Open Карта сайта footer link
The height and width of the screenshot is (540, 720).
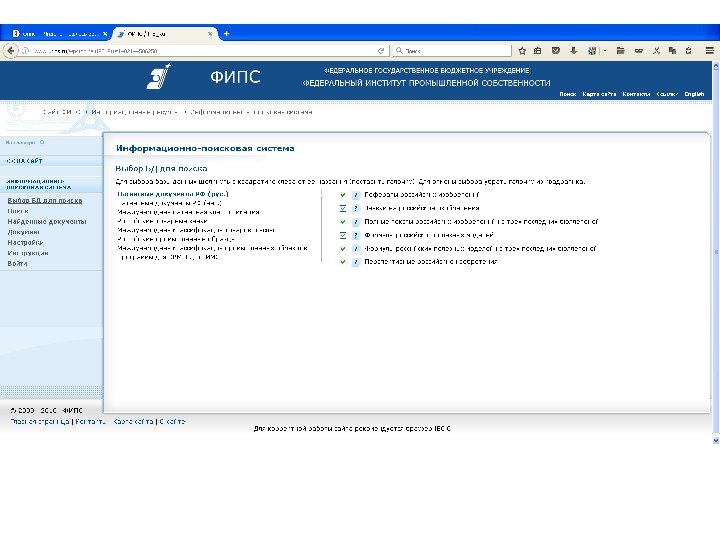tap(133, 422)
